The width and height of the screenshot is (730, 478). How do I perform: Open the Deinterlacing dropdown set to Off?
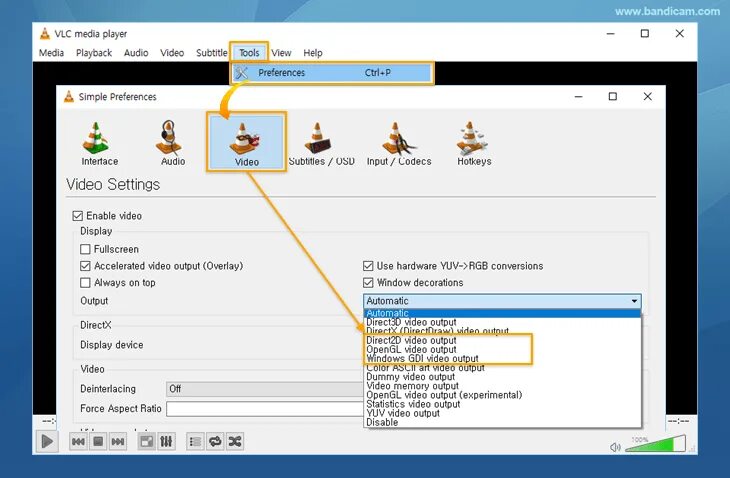coord(265,389)
